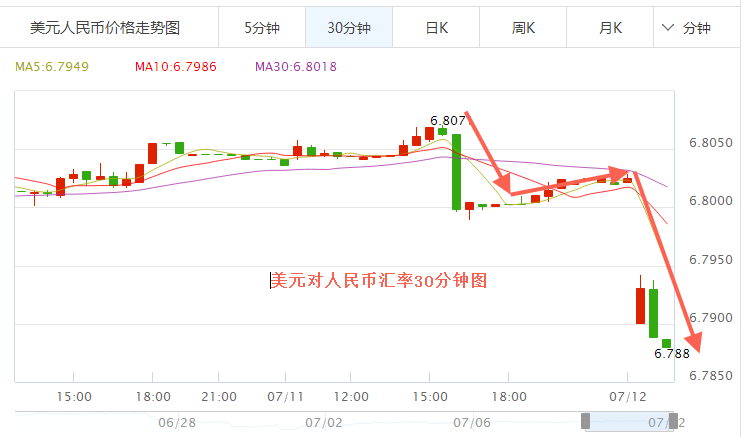
Task: Click the 06/28 date on timeline navigator
Action: (177, 423)
